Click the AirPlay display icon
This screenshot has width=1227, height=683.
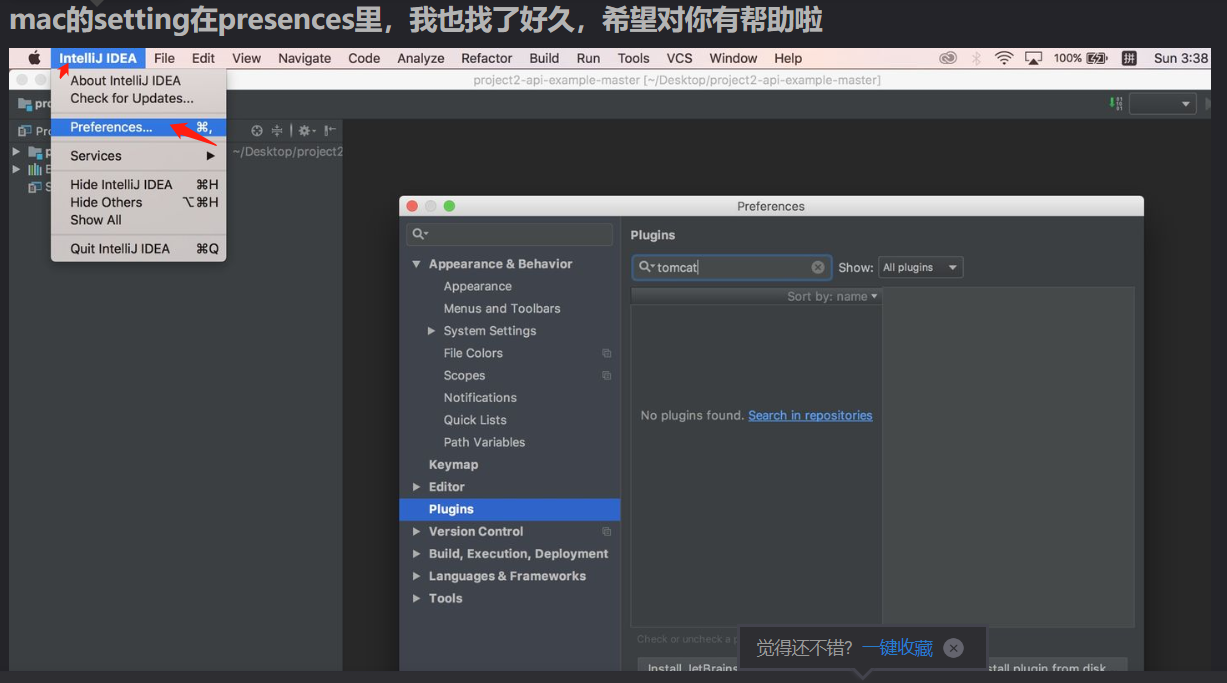click(1034, 58)
